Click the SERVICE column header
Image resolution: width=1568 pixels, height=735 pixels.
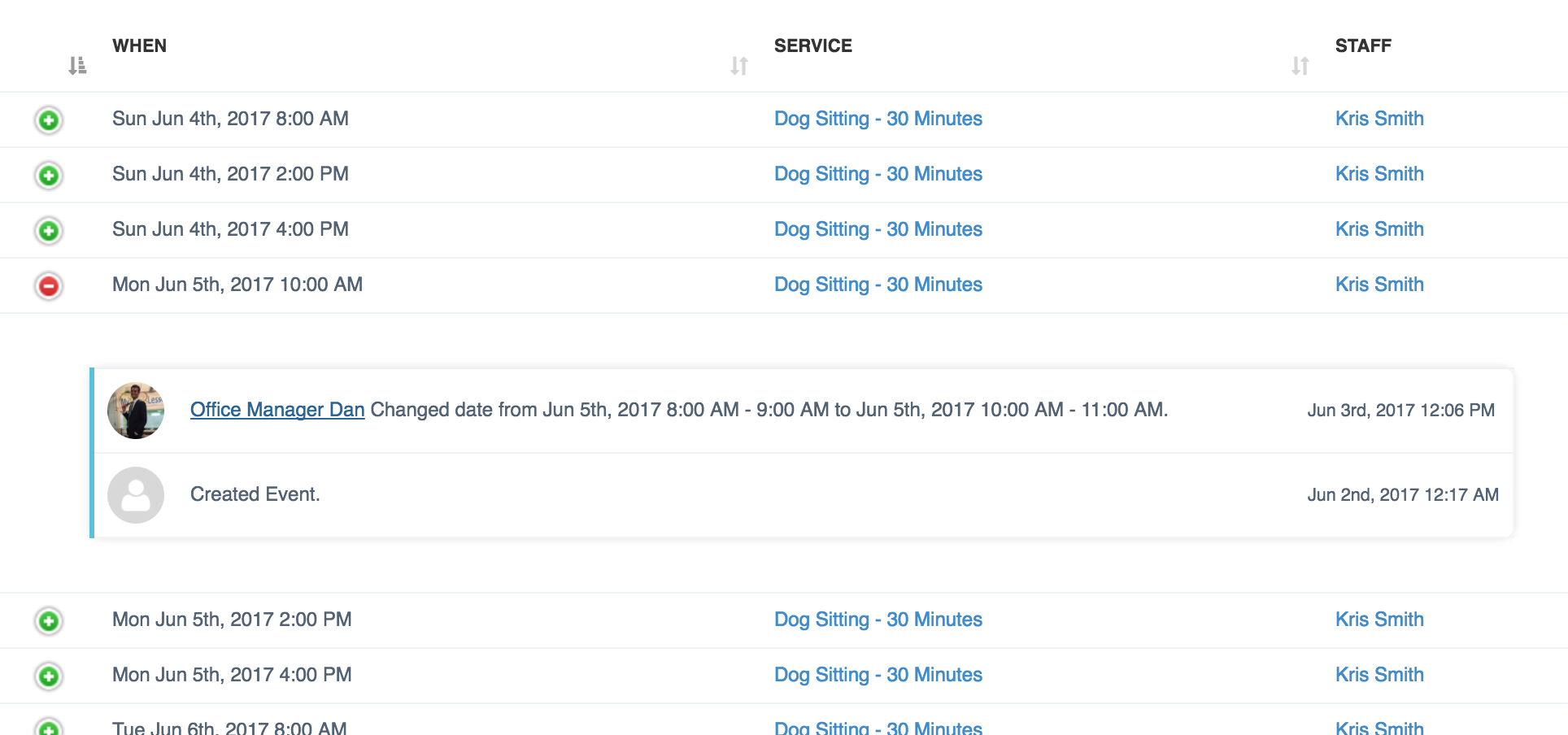813,46
